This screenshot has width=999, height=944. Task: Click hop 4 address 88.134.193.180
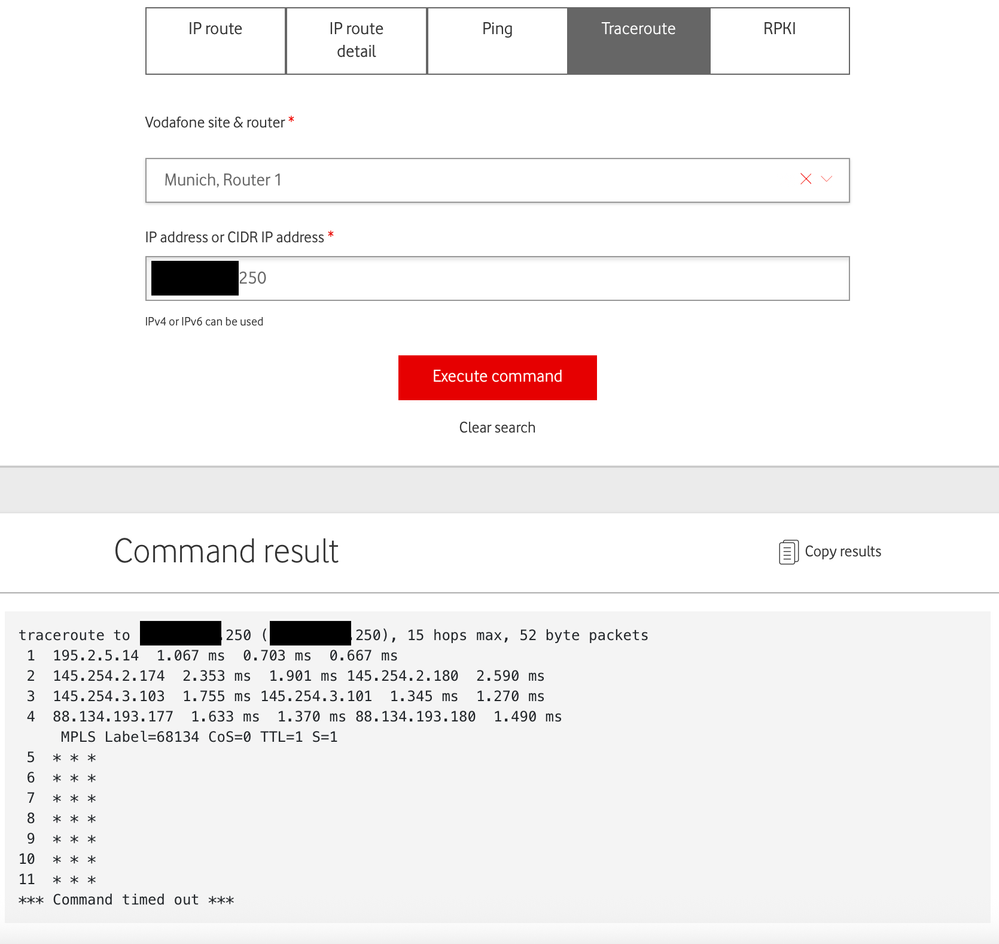click(415, 717)
